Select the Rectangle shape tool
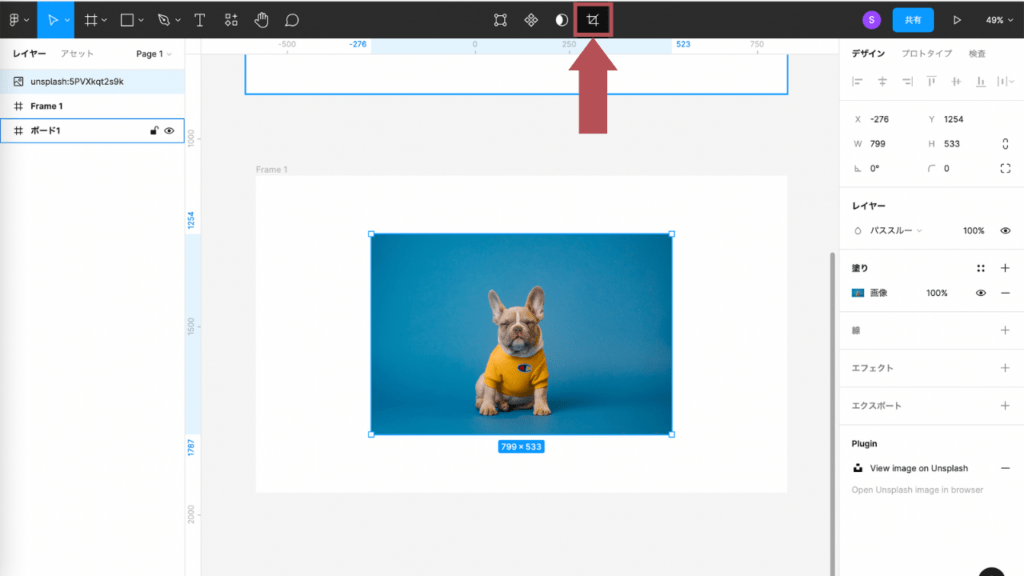The image size is (1024, 576). [127, 20]
